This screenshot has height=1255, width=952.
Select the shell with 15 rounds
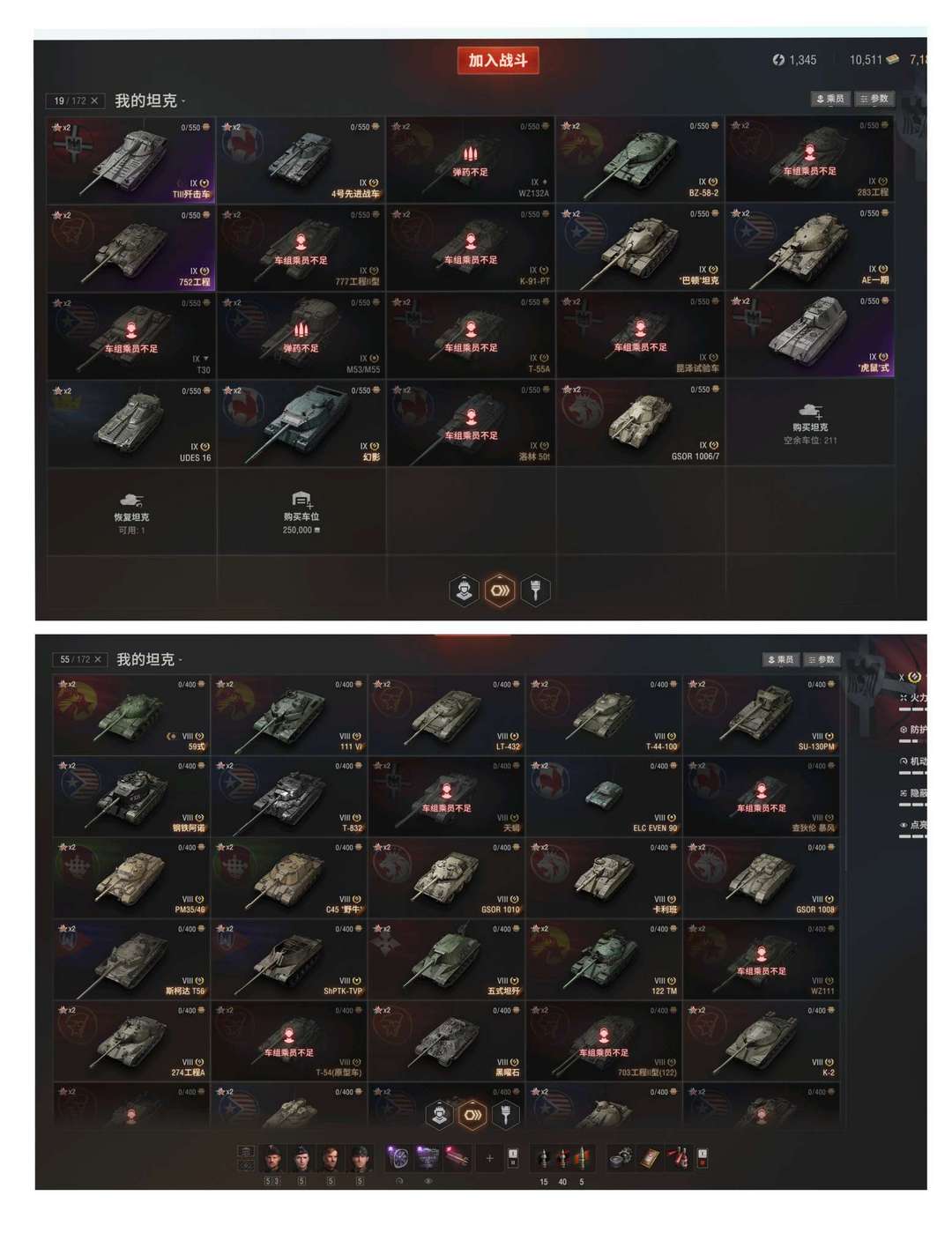coord(544,1158)
